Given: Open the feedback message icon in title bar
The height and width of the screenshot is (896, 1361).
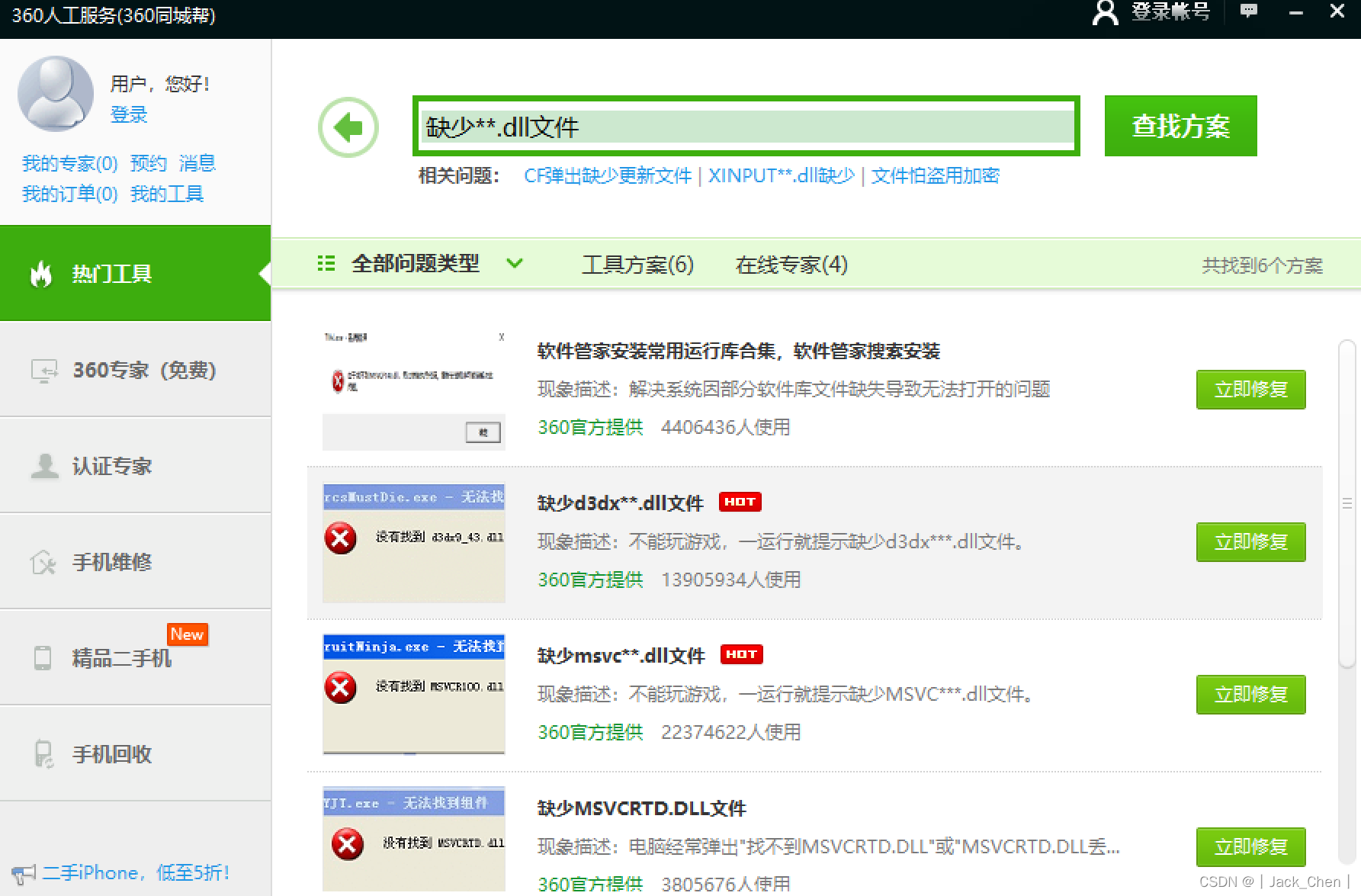Looking at the screenshot, I should click(1249, 11).
